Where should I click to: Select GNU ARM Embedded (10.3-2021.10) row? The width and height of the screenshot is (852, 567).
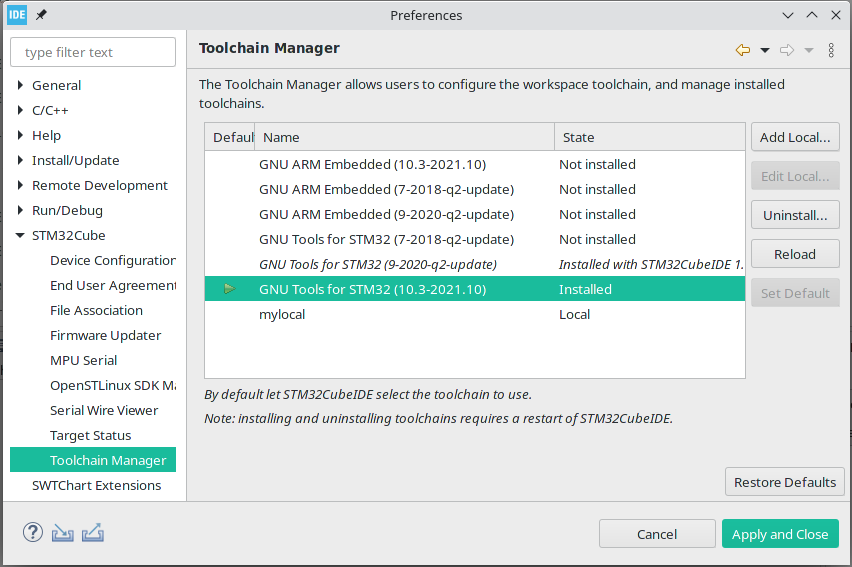click(x=475, y=164)
